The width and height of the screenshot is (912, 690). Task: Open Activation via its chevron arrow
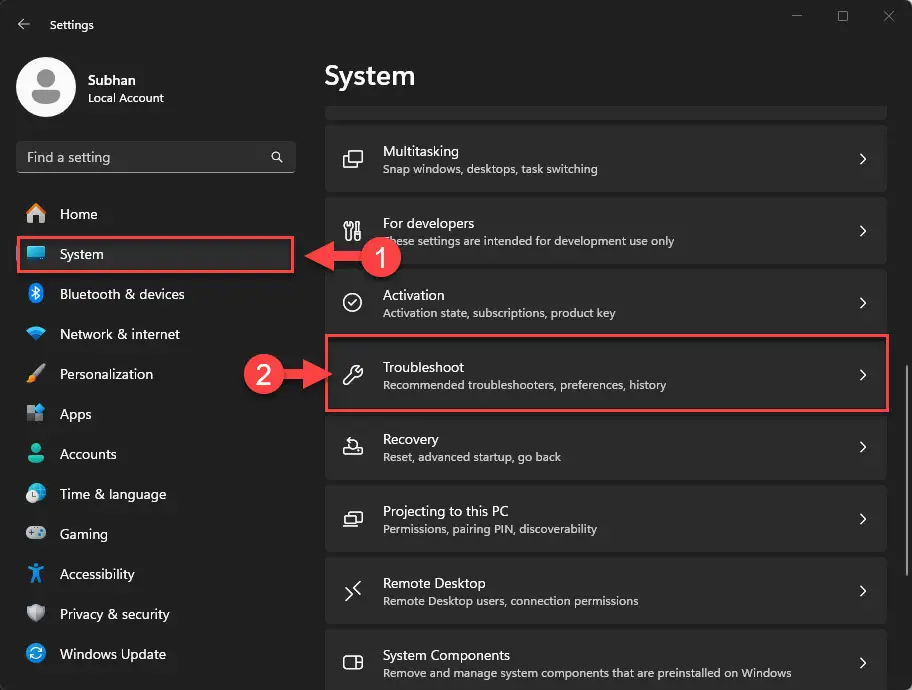863,303
